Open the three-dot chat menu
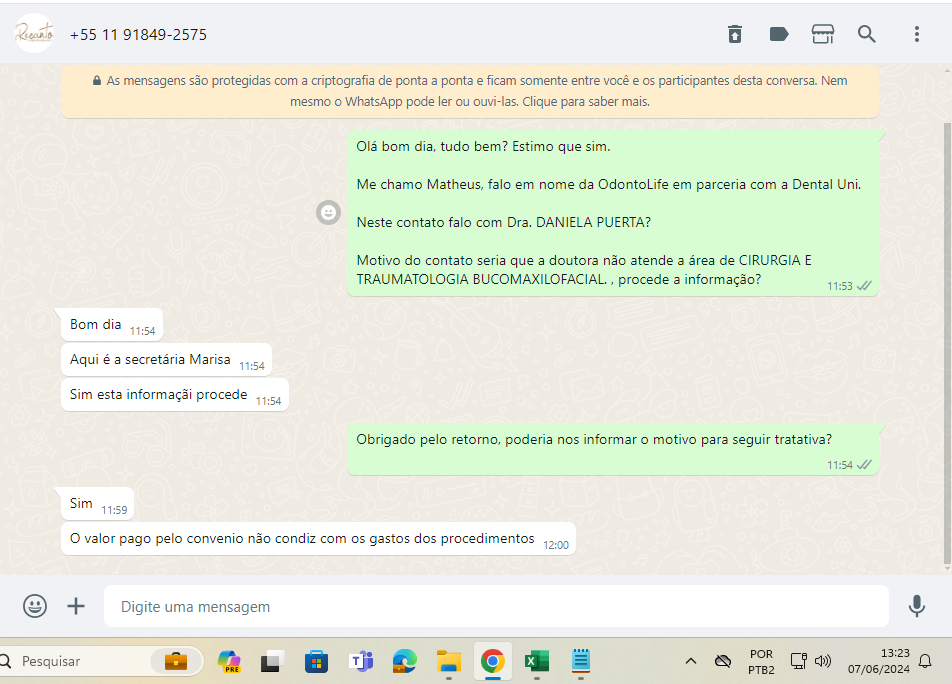 916,34
